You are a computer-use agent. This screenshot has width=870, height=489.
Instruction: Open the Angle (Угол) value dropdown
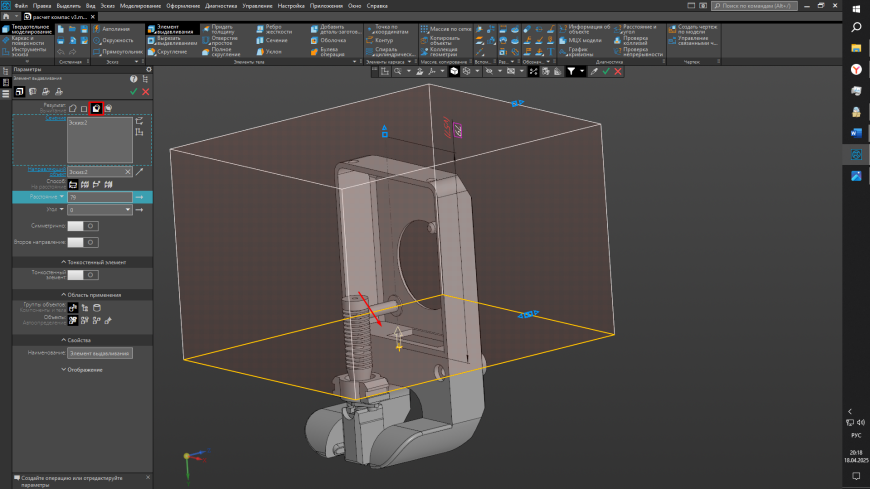(128, 210)
